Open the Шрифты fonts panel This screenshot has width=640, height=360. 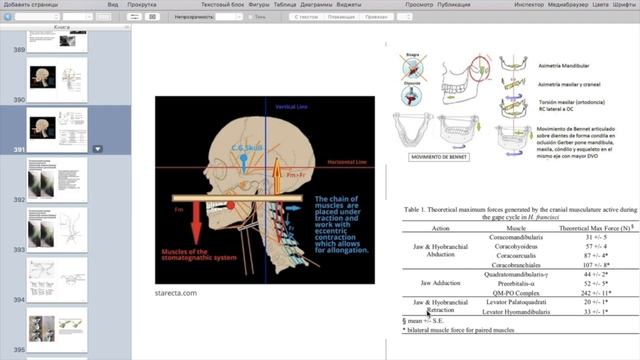[624, 4]
